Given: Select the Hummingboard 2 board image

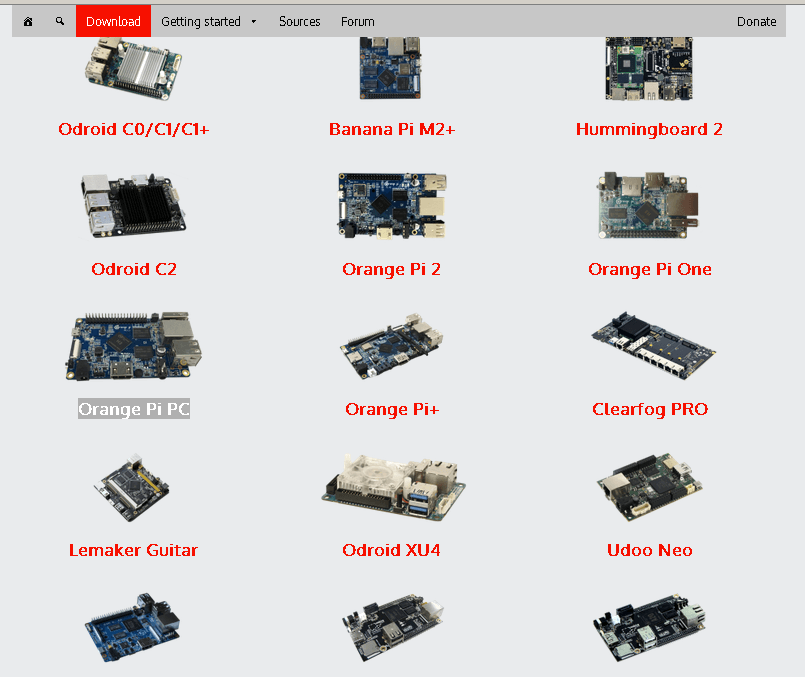Looking at the screenshot, I should pos(649,68).
